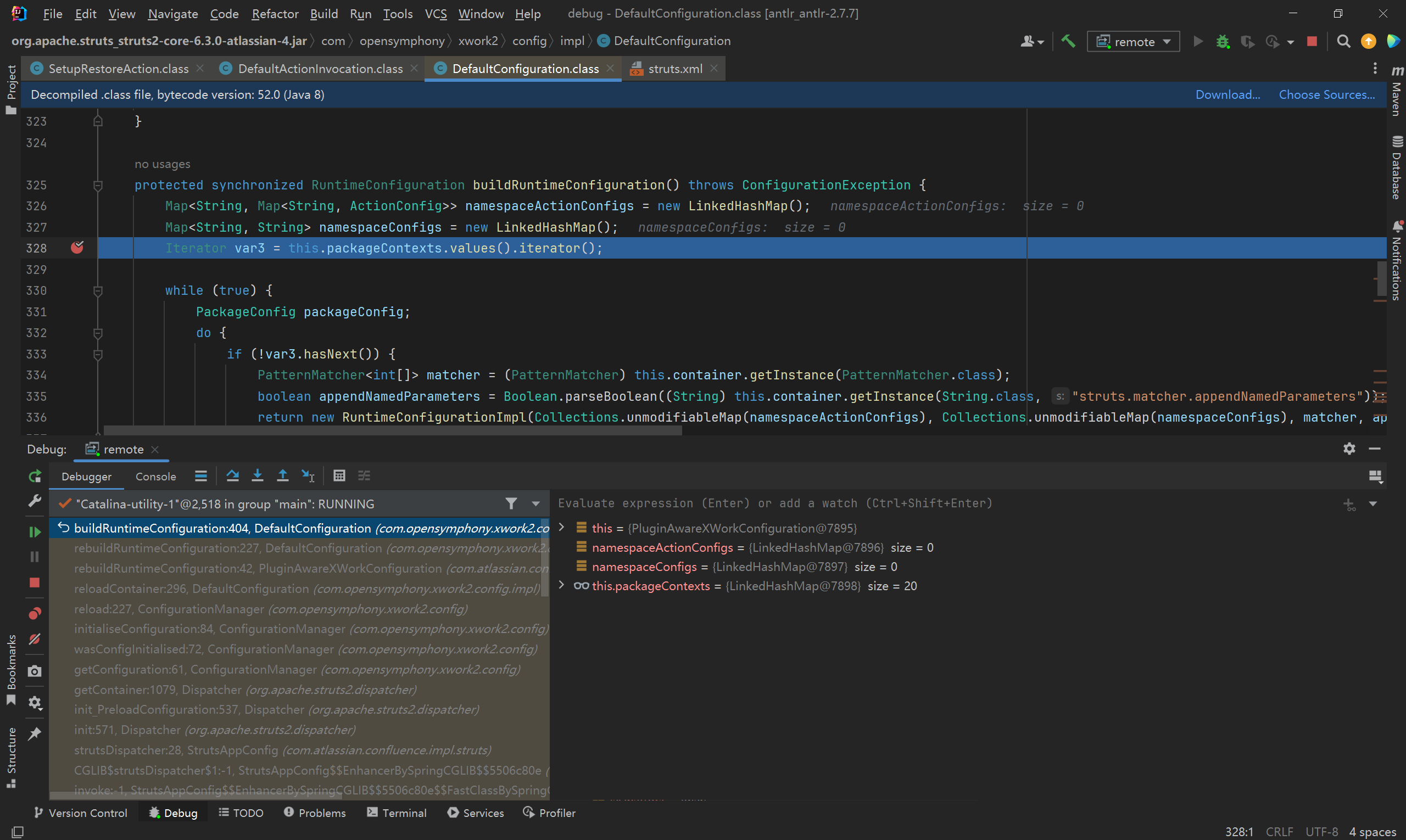Click the Debug bug icon in top toolbar
1406x840 pixels.
1223,41
